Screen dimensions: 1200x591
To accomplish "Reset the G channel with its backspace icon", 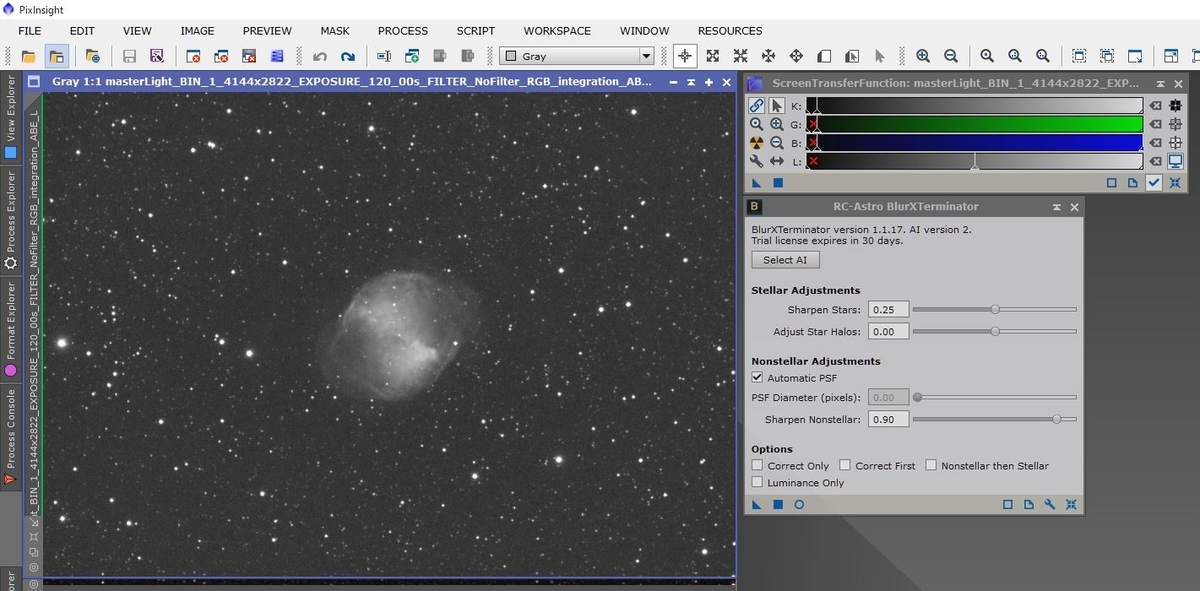I will tap(1156, 124).
